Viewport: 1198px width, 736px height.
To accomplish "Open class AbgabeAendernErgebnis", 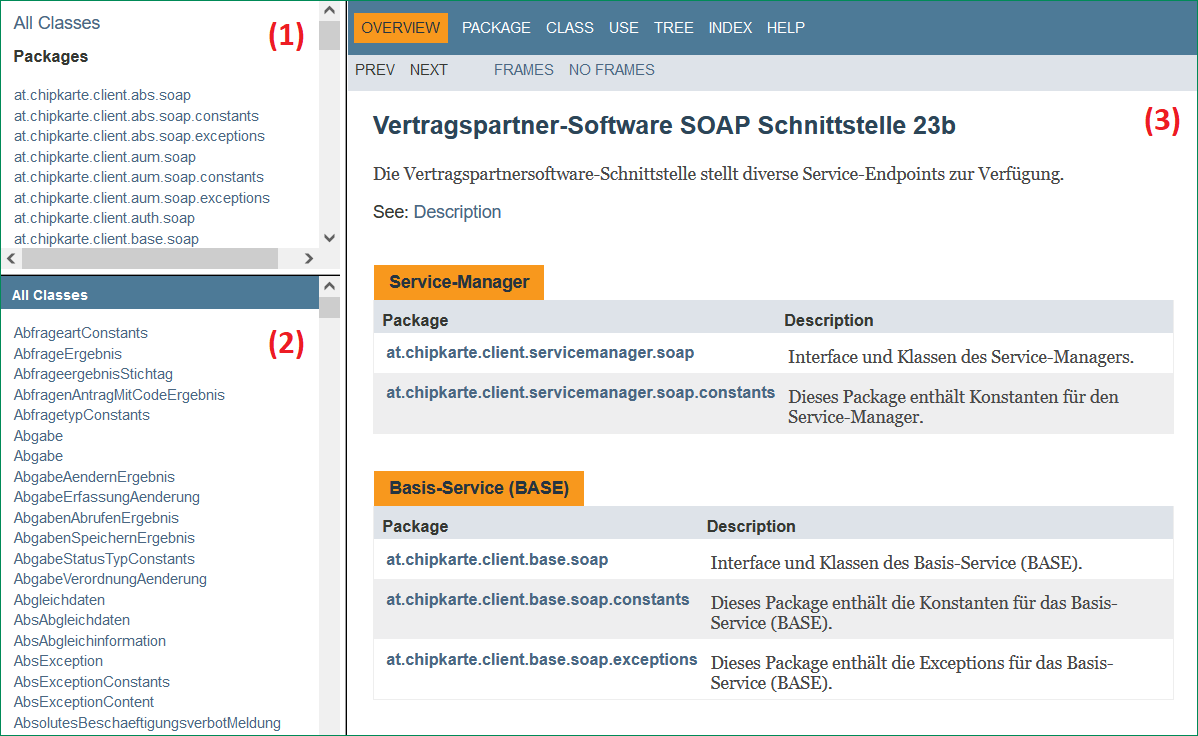I will tap(94, 476).
